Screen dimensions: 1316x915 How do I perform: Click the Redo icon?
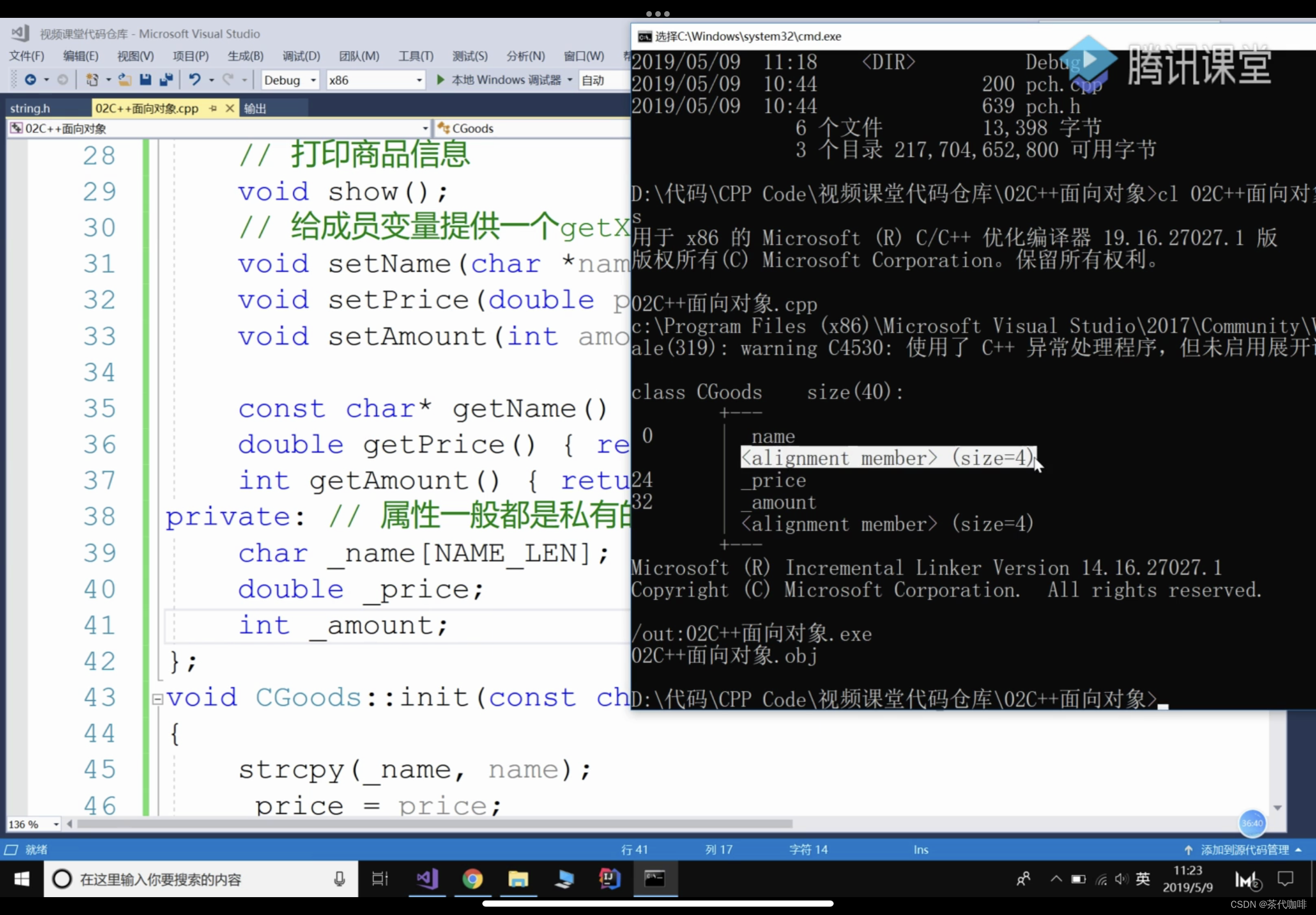229,80
